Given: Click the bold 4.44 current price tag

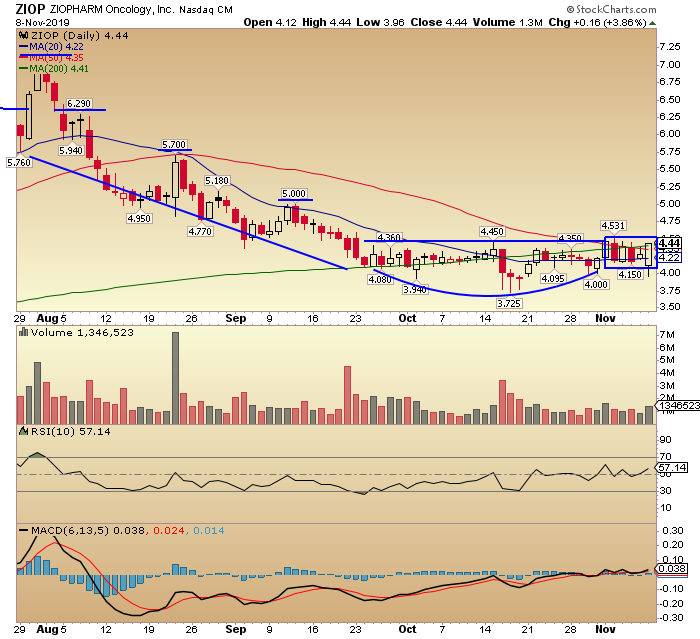Looking at the screenshot, I should (x=669, y=243).
